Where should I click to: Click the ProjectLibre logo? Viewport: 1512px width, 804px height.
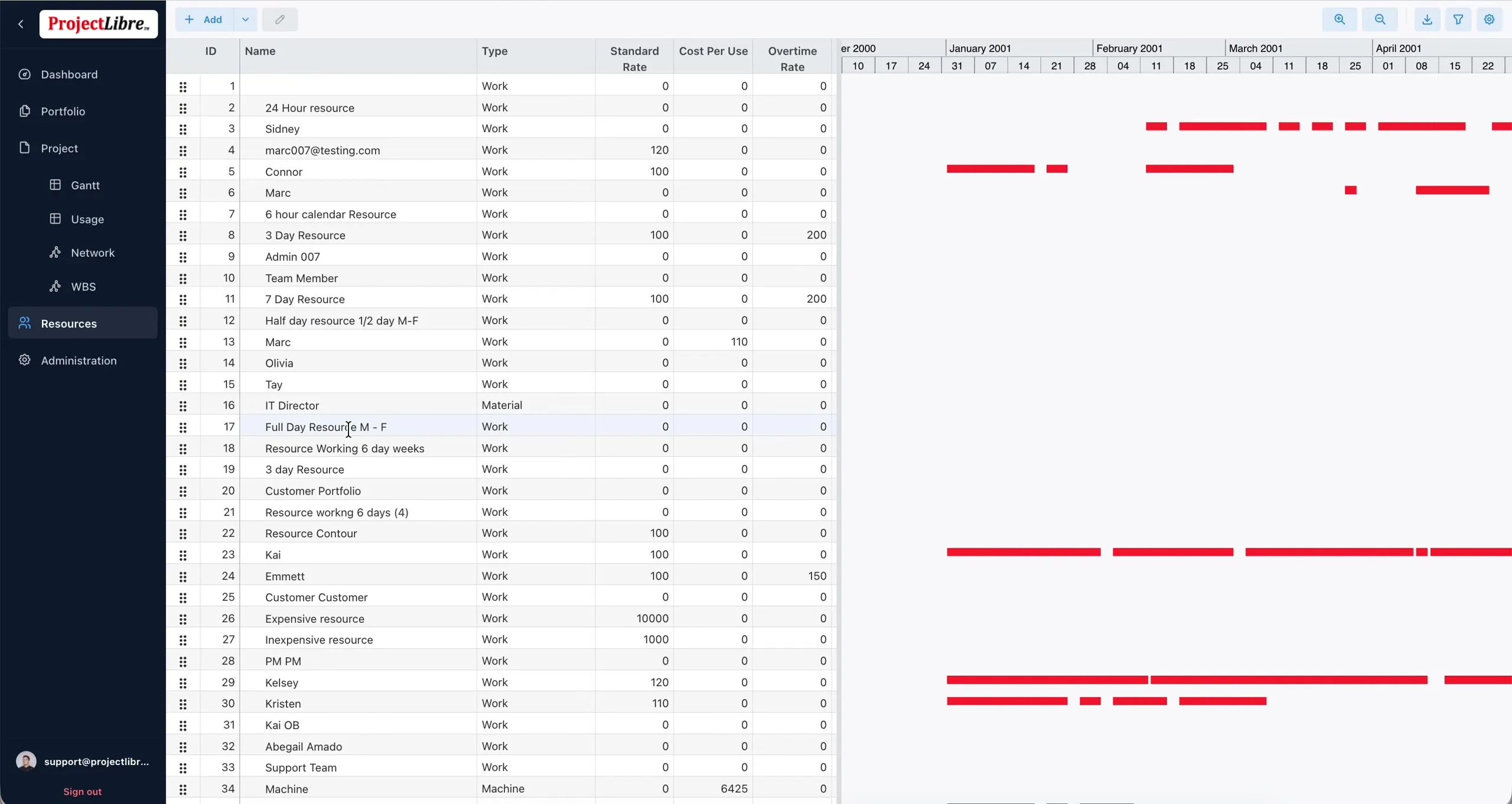click(x=99, y=24)
